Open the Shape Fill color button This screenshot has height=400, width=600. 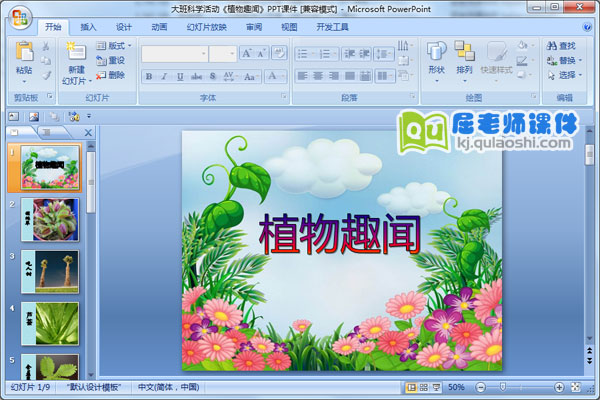[x=522, y=46]
